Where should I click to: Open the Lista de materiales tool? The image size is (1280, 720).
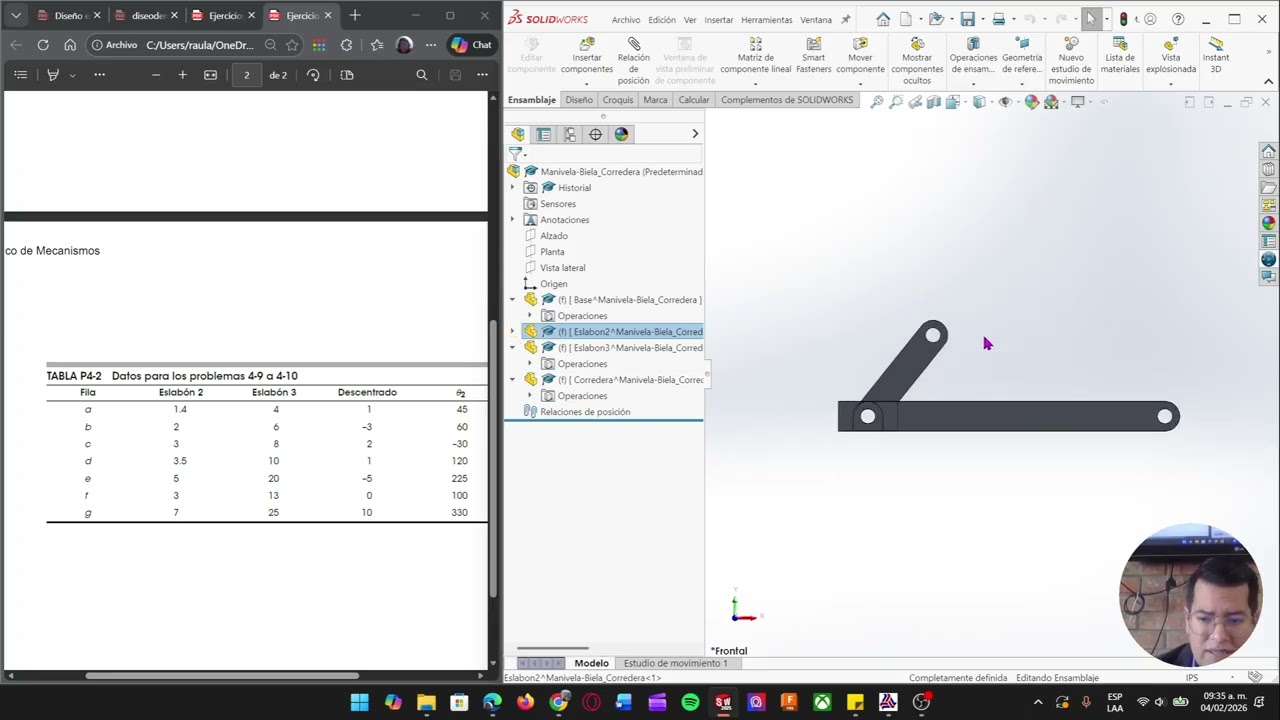pyautogui.click(x=1120, y=56)
